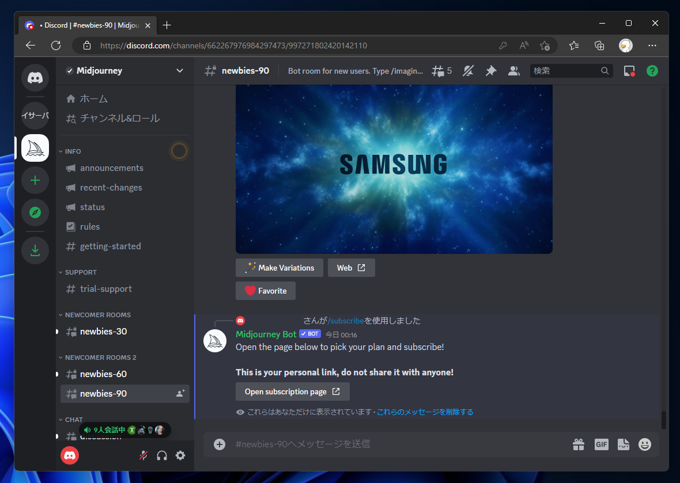Image resolution: width=680 pixels, height=483 pixels.
Task: Click the Make Variations button
Action: (x=279, y=268)
